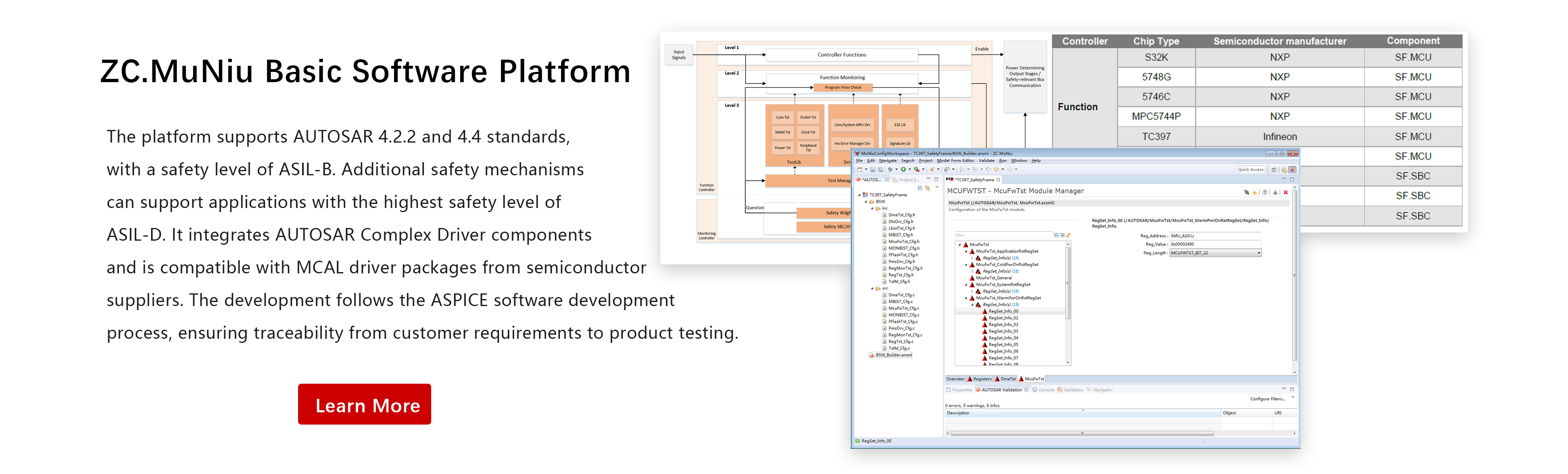Maximize the editor area with its icon
1568x474 pixels.
(x=1292, y=179)
